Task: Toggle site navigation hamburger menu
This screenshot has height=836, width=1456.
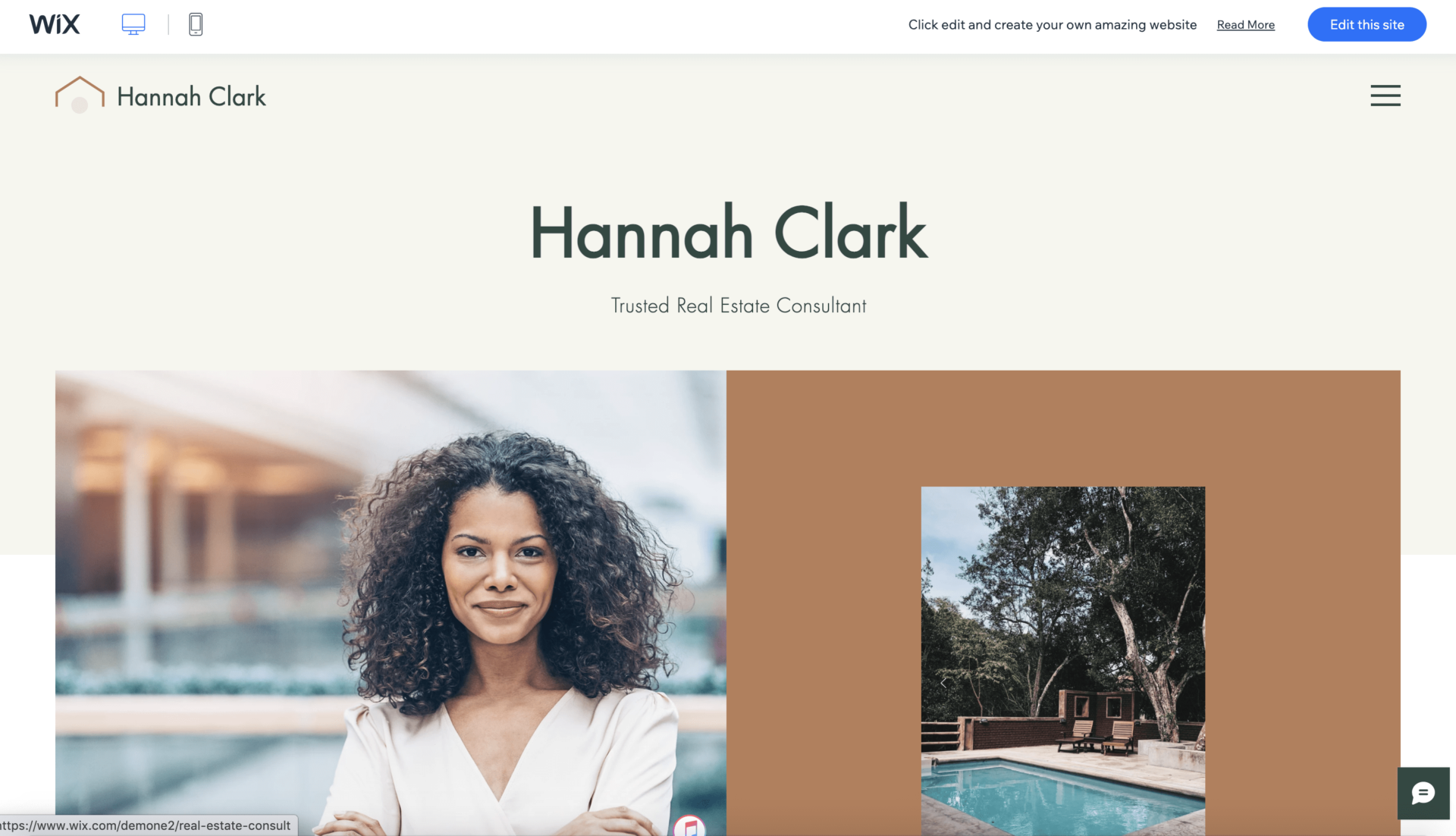Action: point(1385,95)
